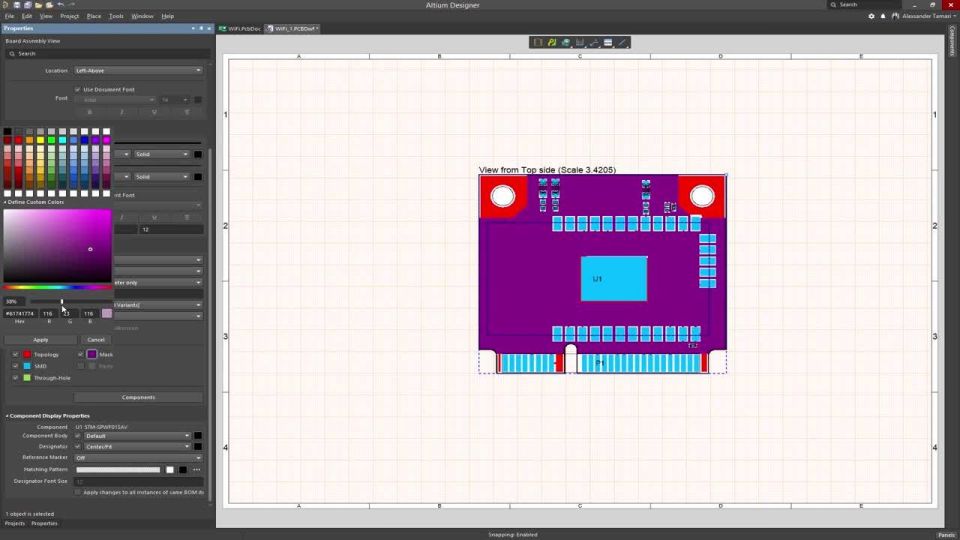Open the File menu
The width and height of the screenshot is (960, 540).
9,16
